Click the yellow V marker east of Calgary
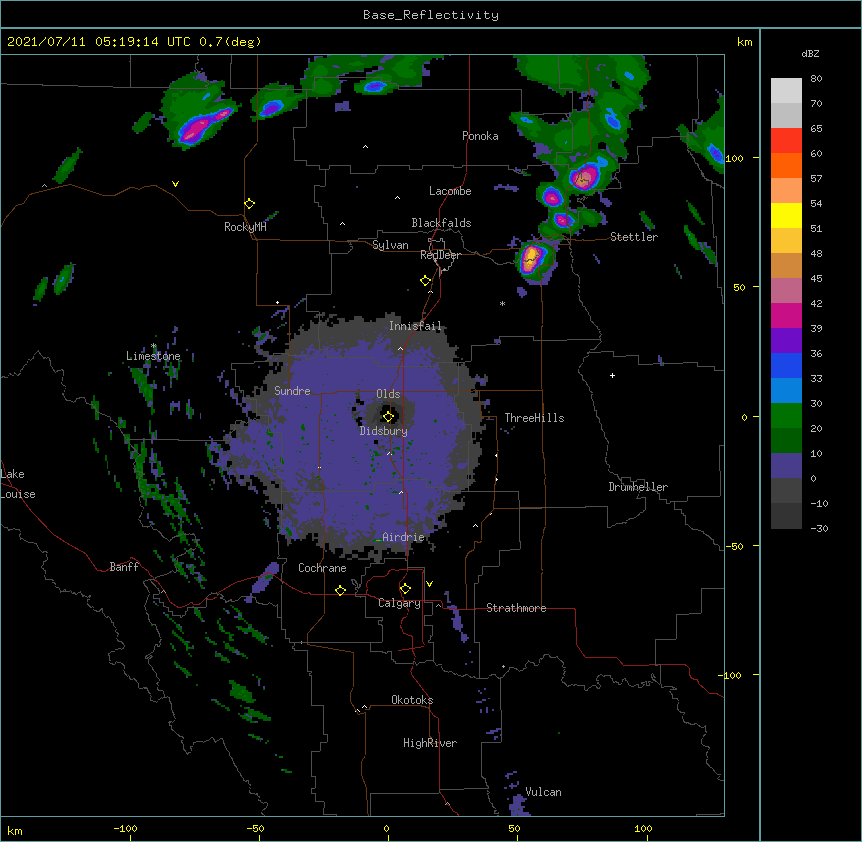Viewport: 862px width, 842px height. [429, 584]
